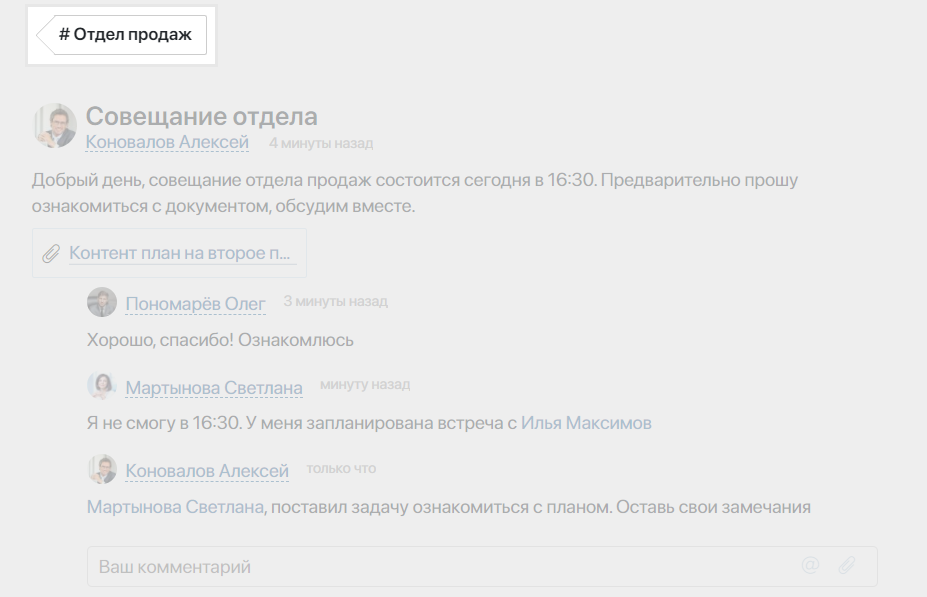This screenshot has width=927, height=597.
Task: Open Пономарёв Олег's profile link
Action: pyautogui.click(x=196, y=304)
